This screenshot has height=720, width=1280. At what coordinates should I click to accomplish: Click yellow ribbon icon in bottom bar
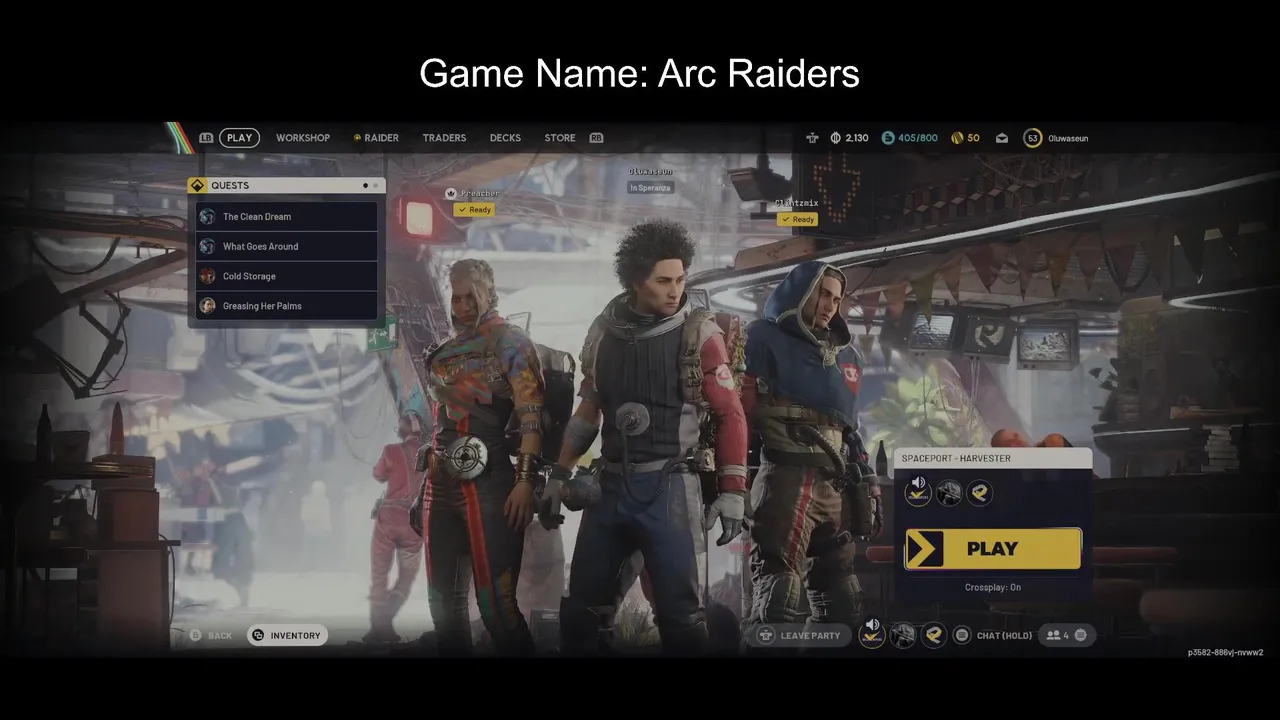[934, 635]
